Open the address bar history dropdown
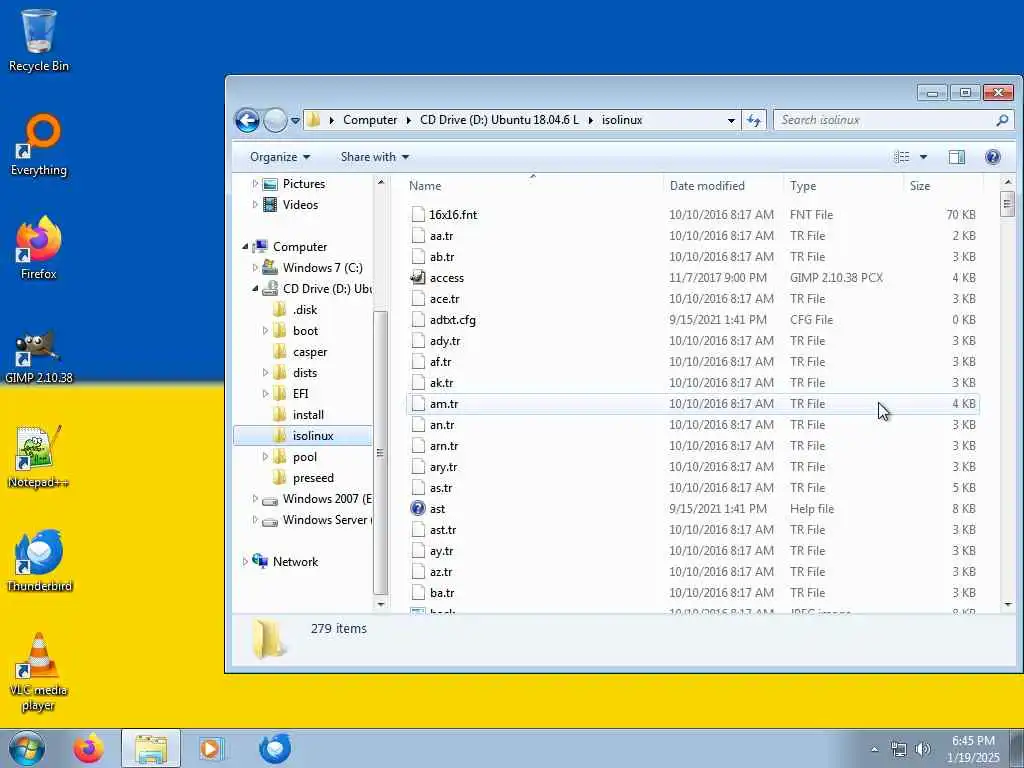The height and width of the screenshot is (768, 1024). [731, 121]
